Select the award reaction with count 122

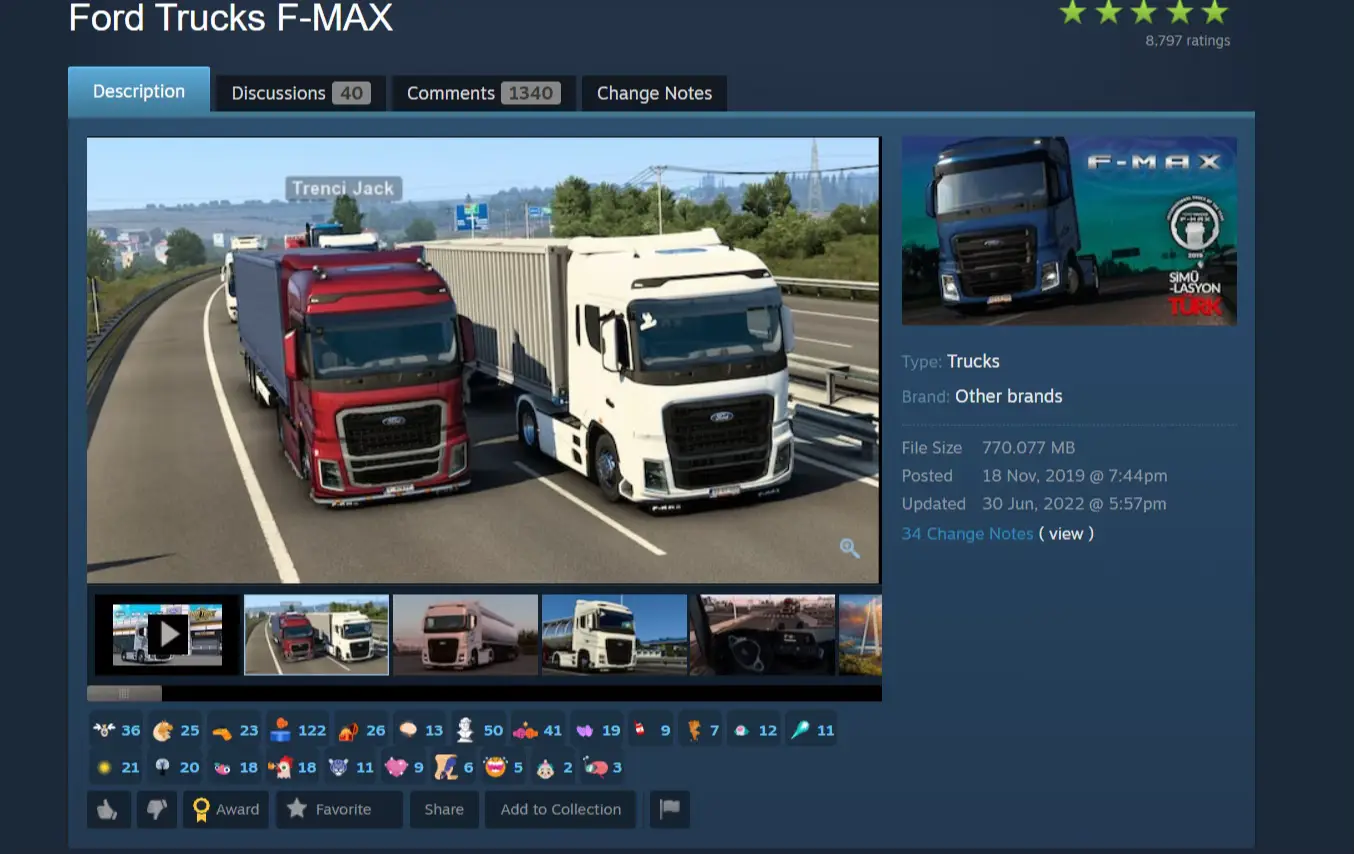tap(299, 730)
